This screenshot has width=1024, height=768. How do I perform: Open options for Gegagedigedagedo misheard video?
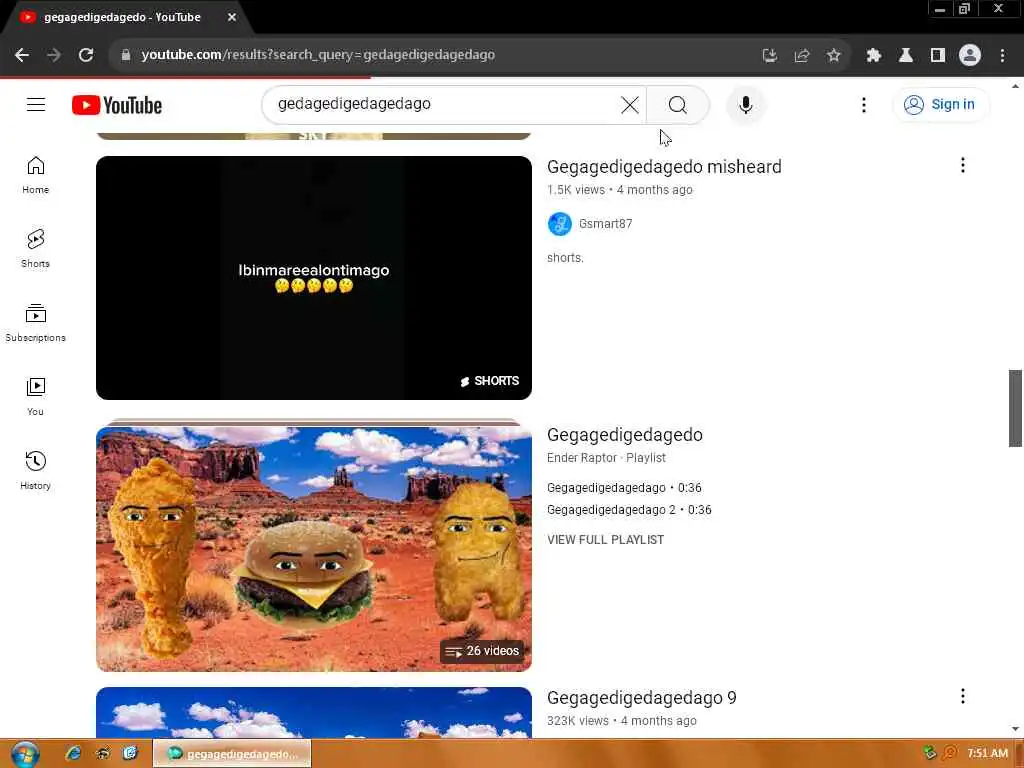tap(962, 166)
